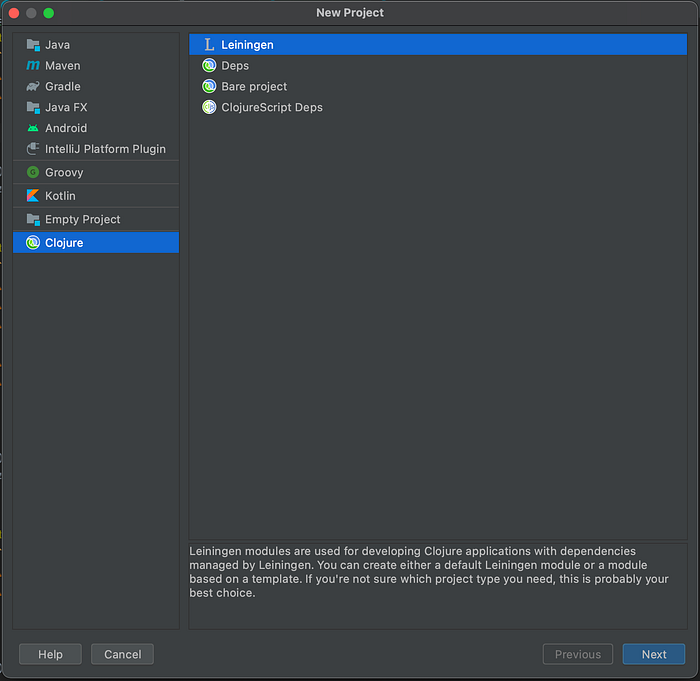Select the Bare project template label

click(x=254, y=87)
